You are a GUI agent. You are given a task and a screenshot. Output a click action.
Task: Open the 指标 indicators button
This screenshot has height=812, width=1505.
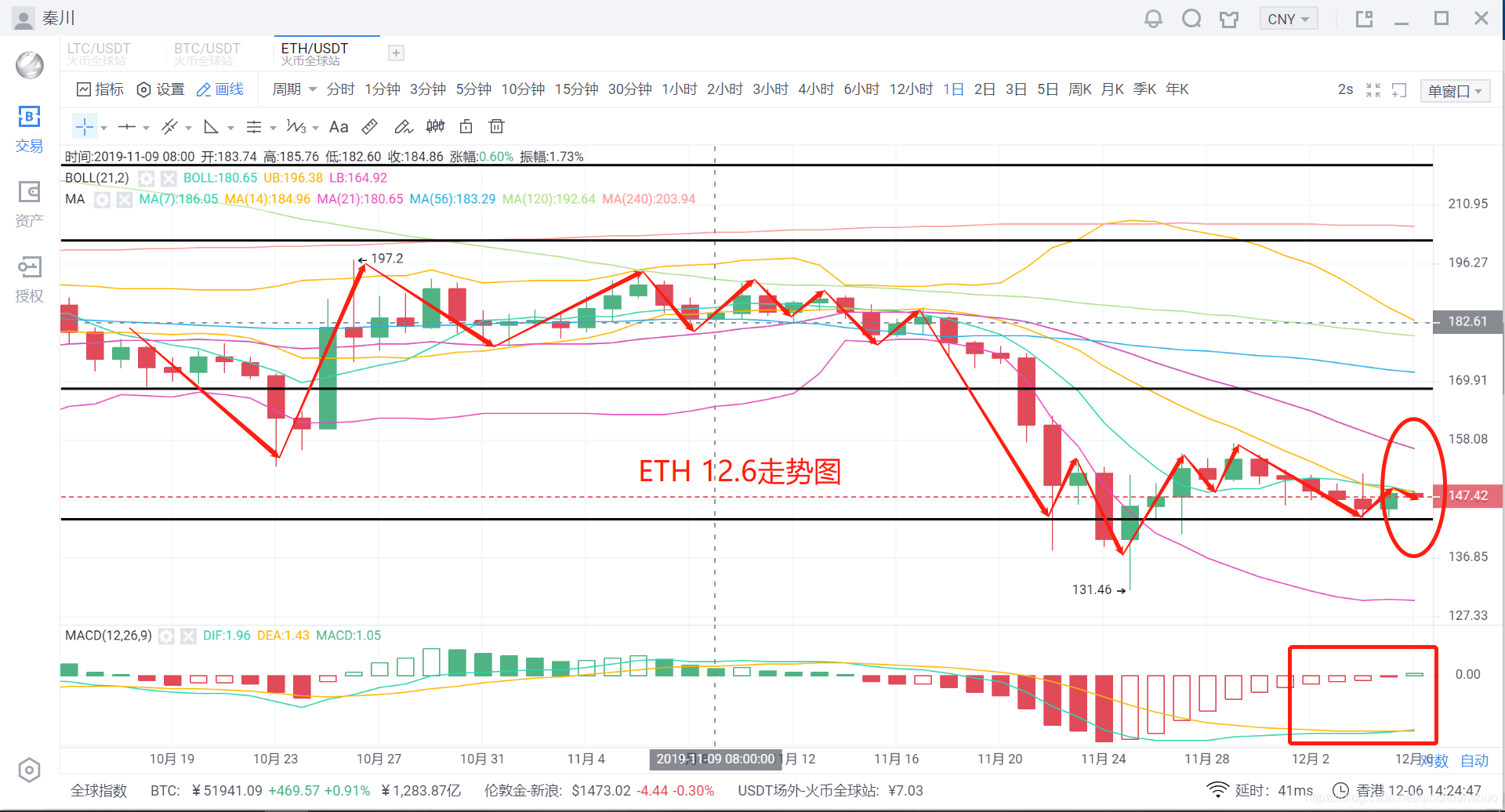(x=100, y=89)
